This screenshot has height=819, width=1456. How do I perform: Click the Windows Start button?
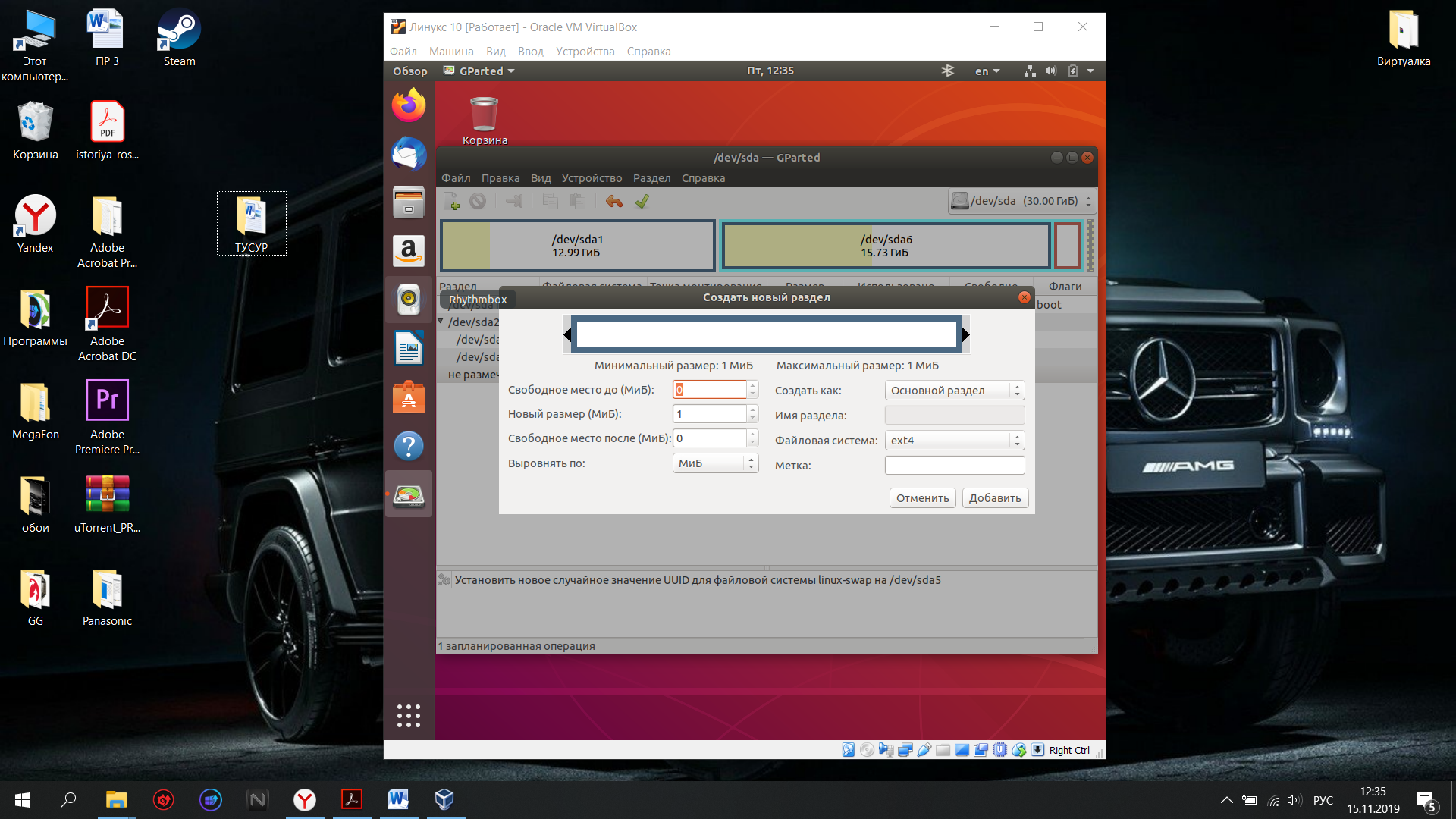(23, 800)
